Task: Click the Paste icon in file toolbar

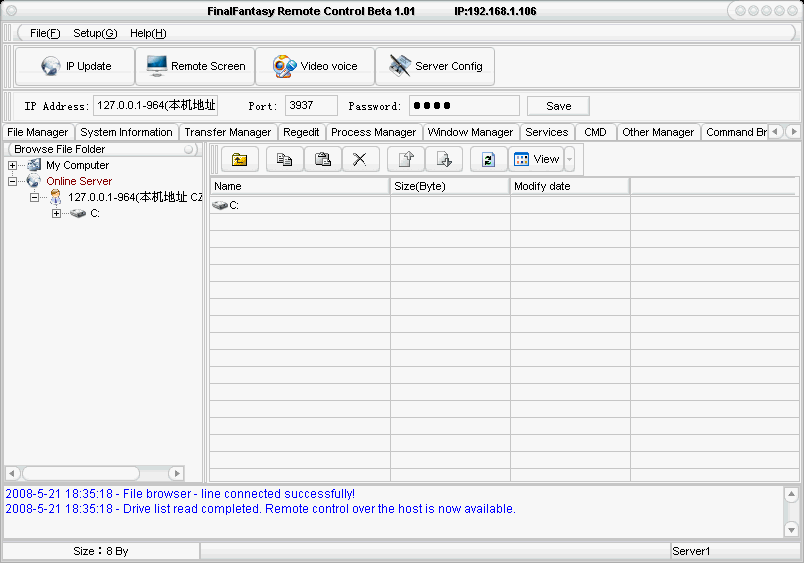Action: pos(322,159)
